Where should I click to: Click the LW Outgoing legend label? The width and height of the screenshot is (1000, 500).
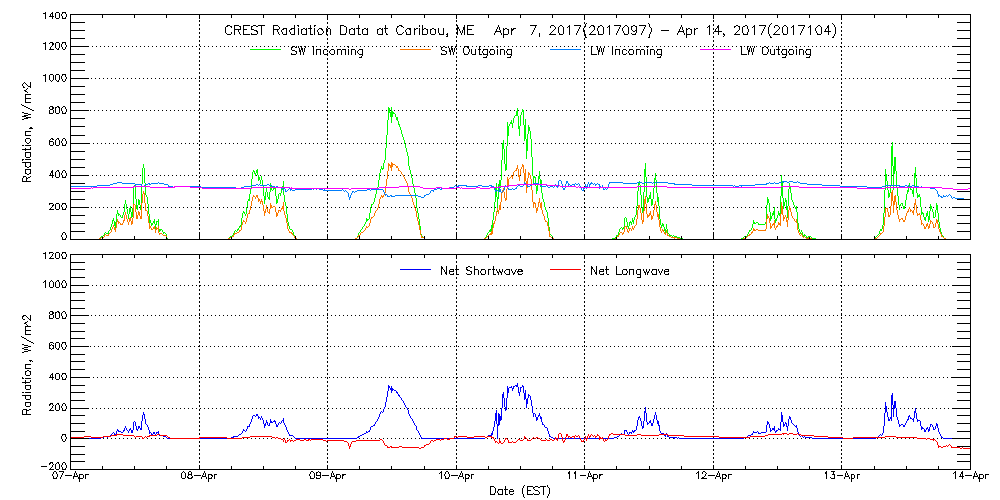[775, 51]
